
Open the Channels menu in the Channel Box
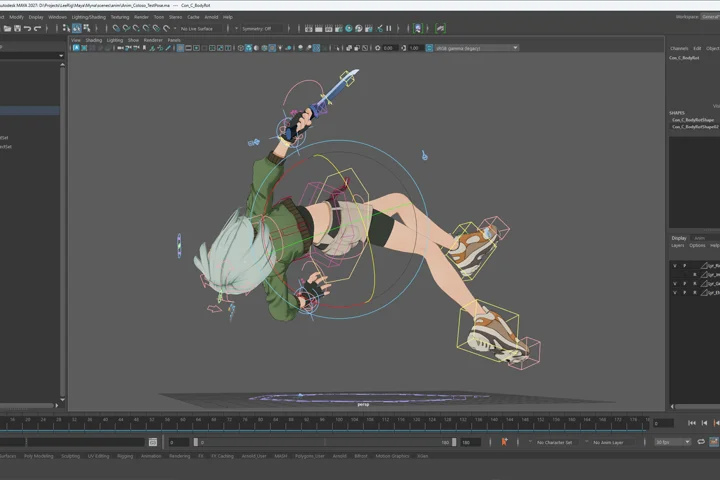click(x=679, y=48)
